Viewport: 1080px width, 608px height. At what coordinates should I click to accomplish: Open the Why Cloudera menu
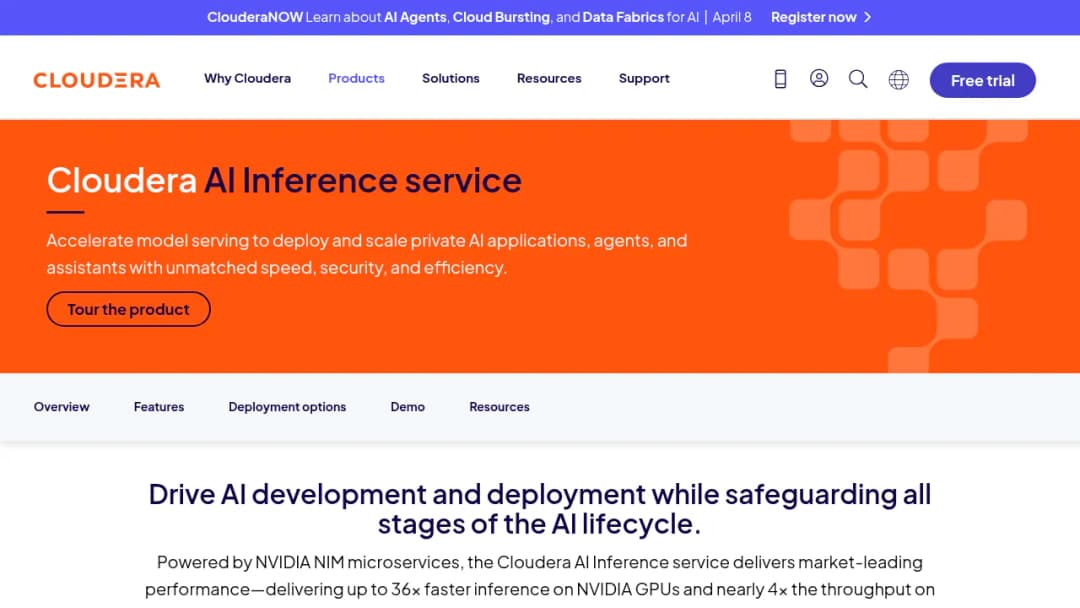(247, 78)
